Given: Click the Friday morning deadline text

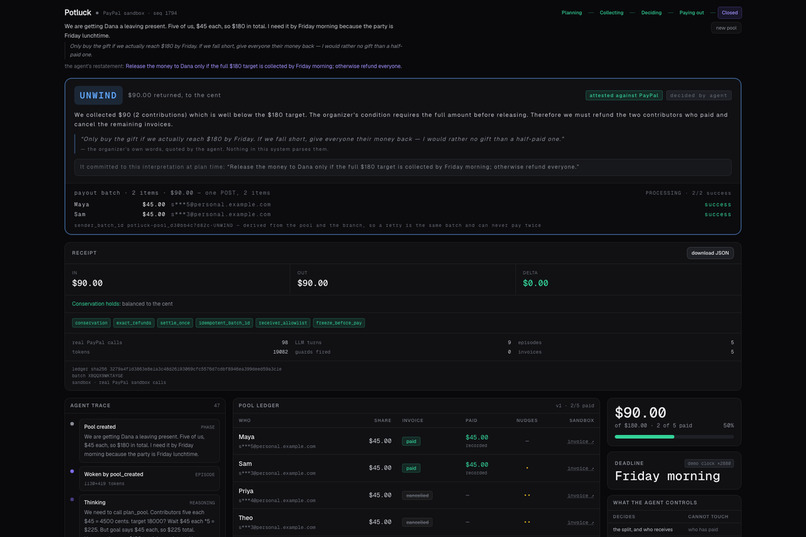Looking at the screenshot, I should coord(667,476).
